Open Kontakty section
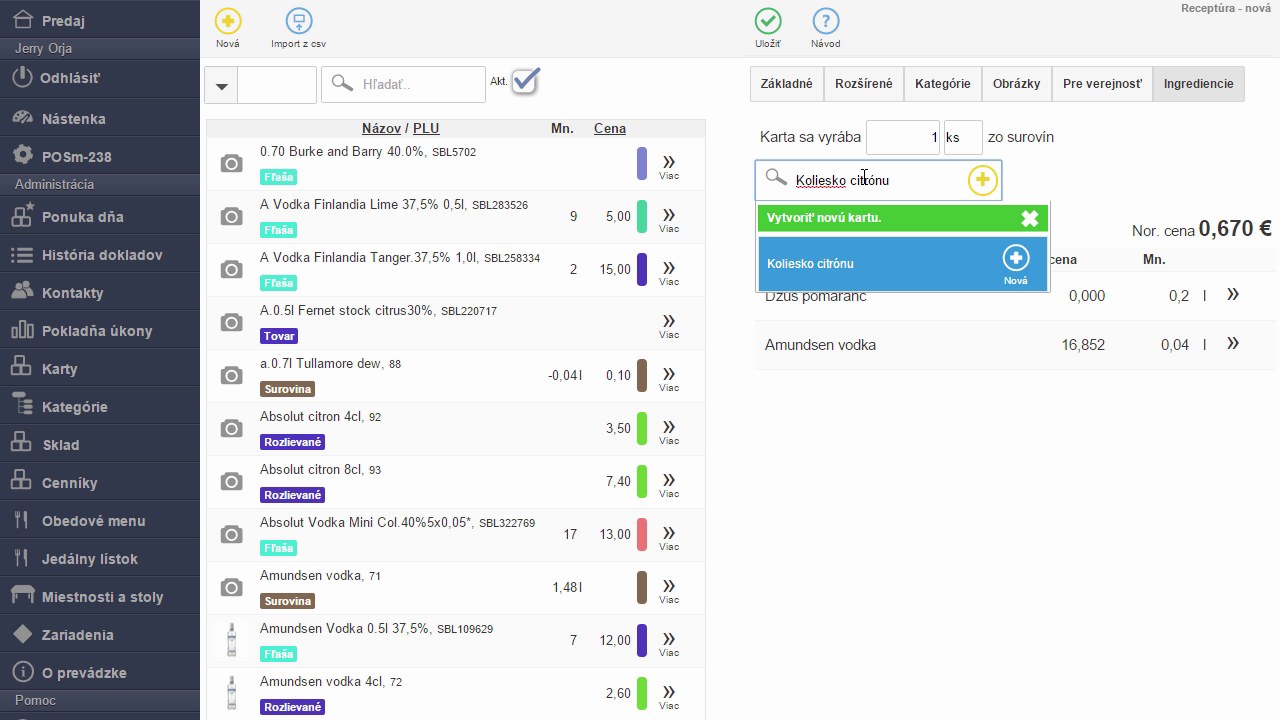Viewport: 1280px width, 720px height. [100, 293]
